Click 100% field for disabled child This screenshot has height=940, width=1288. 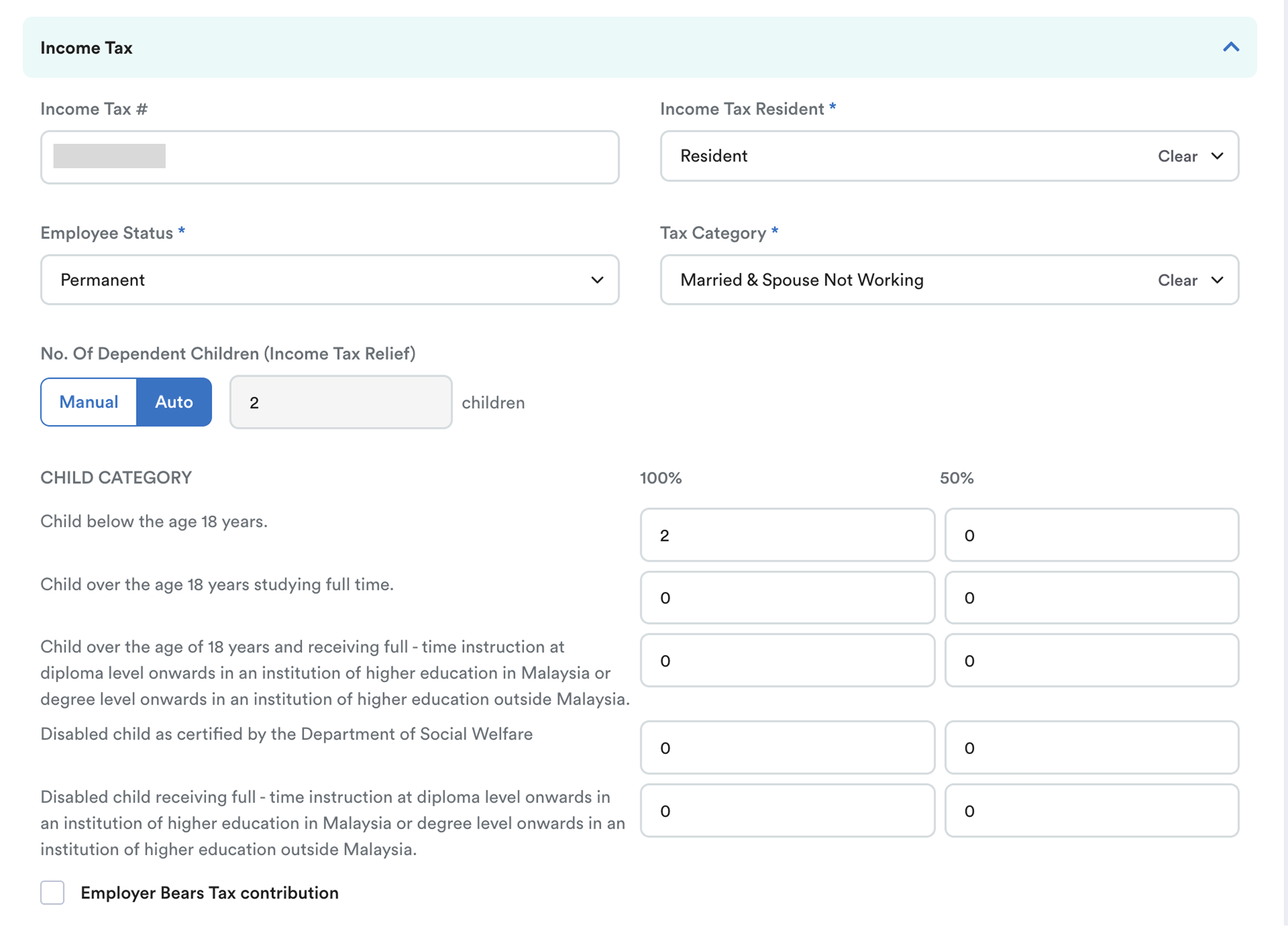tap(787, 747)
